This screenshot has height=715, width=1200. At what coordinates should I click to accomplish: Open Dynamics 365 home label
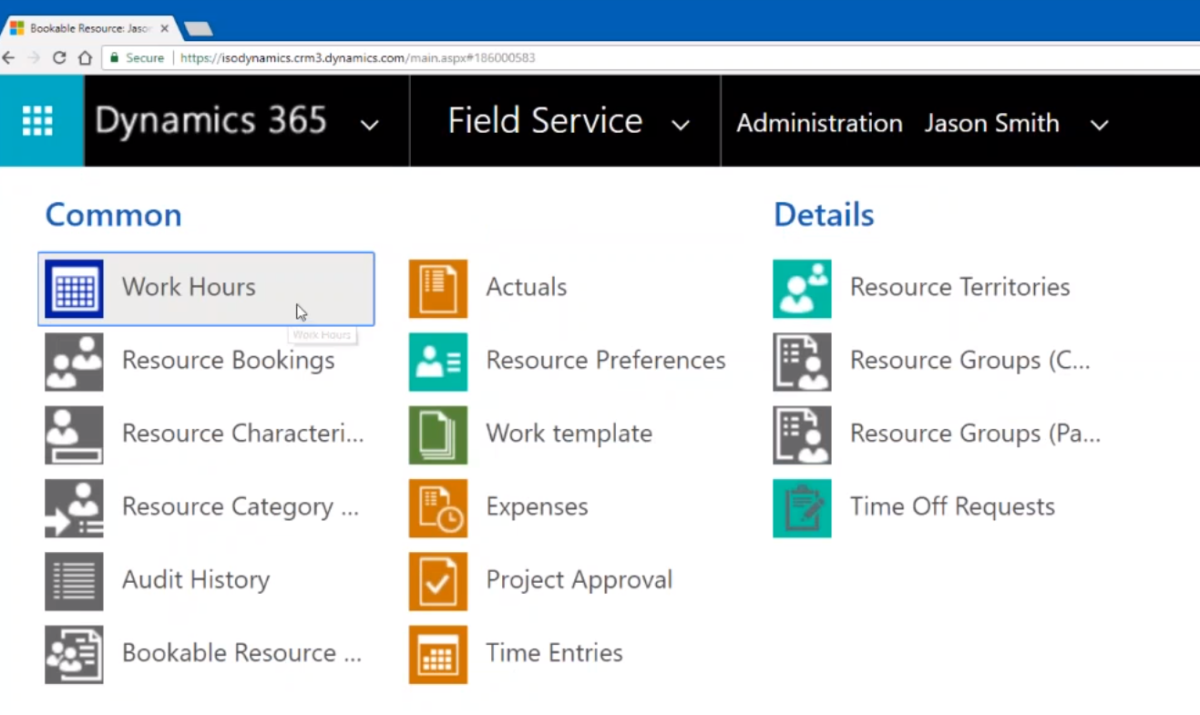211,121
